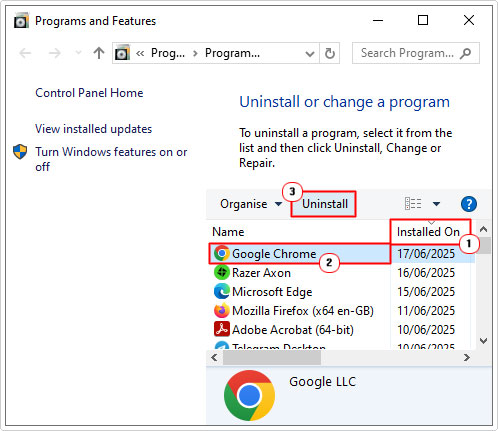Viewport: 498px width, 431px height.
Task: Click the Forward navigation arrow
Action: (x=55, y=53)
